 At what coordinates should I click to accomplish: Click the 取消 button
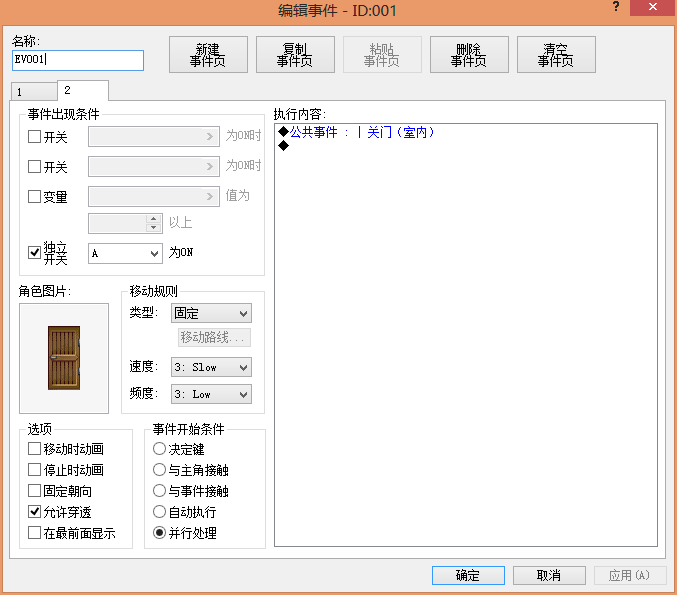click(549, 576)
